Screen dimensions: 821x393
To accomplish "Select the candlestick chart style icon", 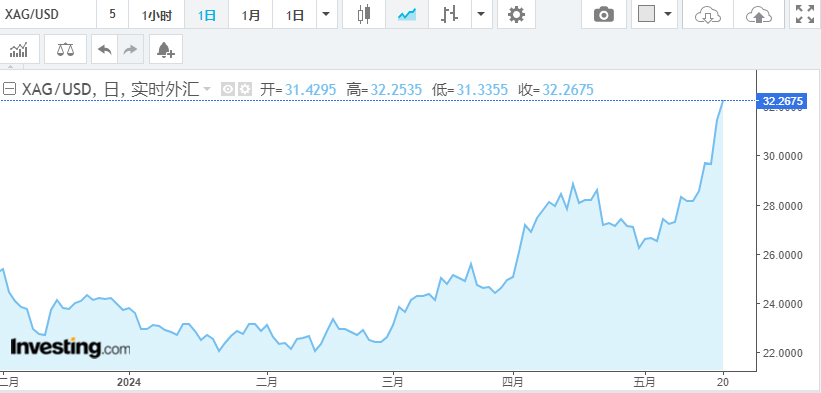I will pyautogui.click(x=364, y=14).
